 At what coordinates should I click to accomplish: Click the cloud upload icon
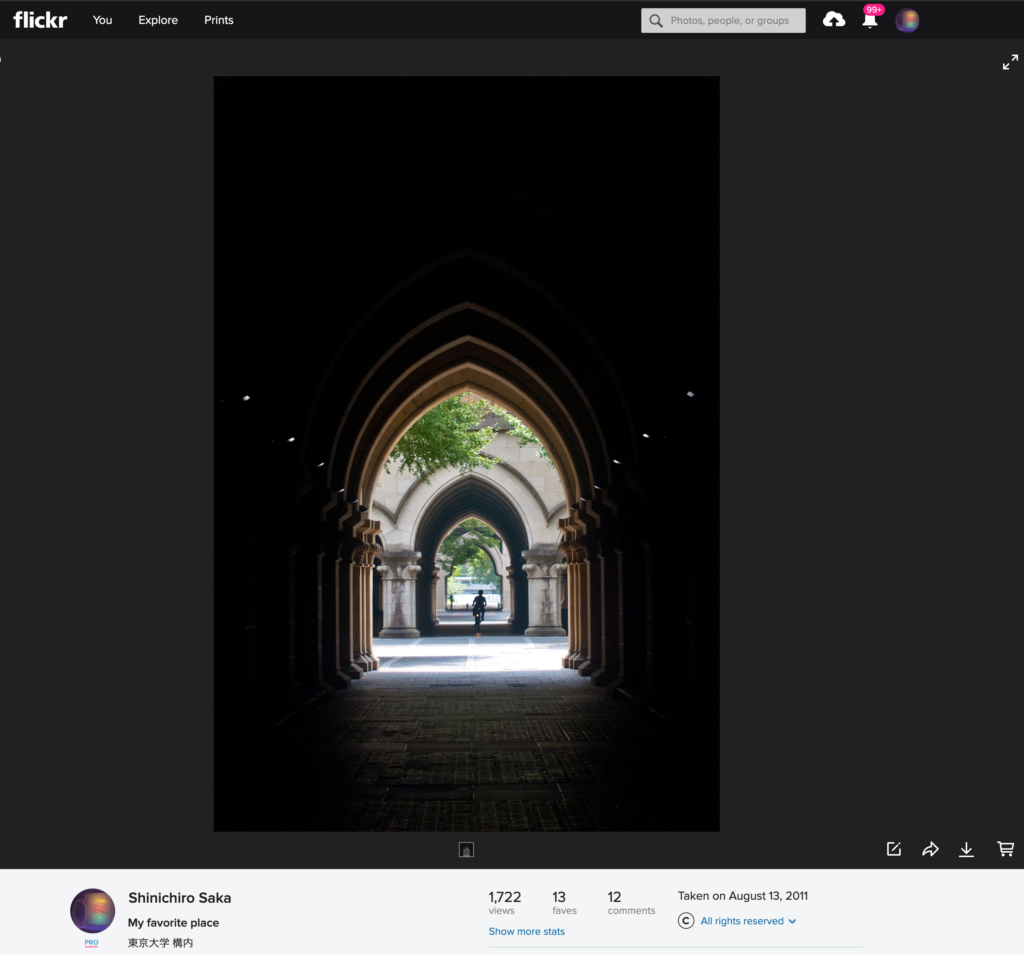coord(834,20)
